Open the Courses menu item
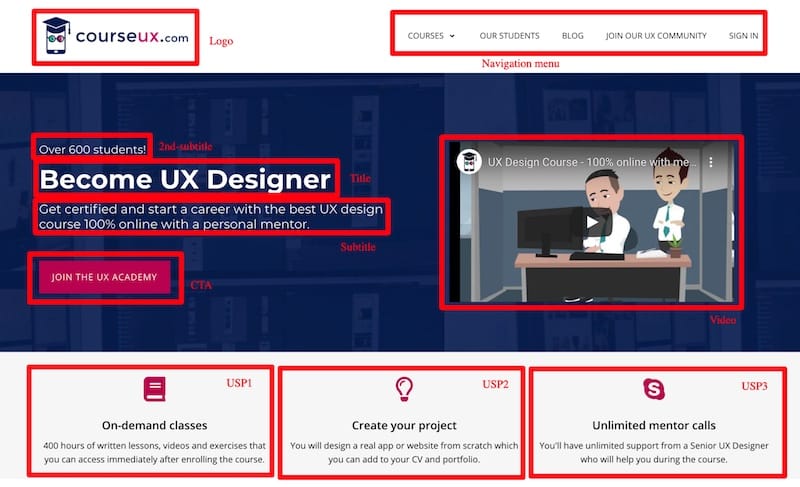Image resolution: width=800 pixels, height=487 pixels. tap(426, 36)
